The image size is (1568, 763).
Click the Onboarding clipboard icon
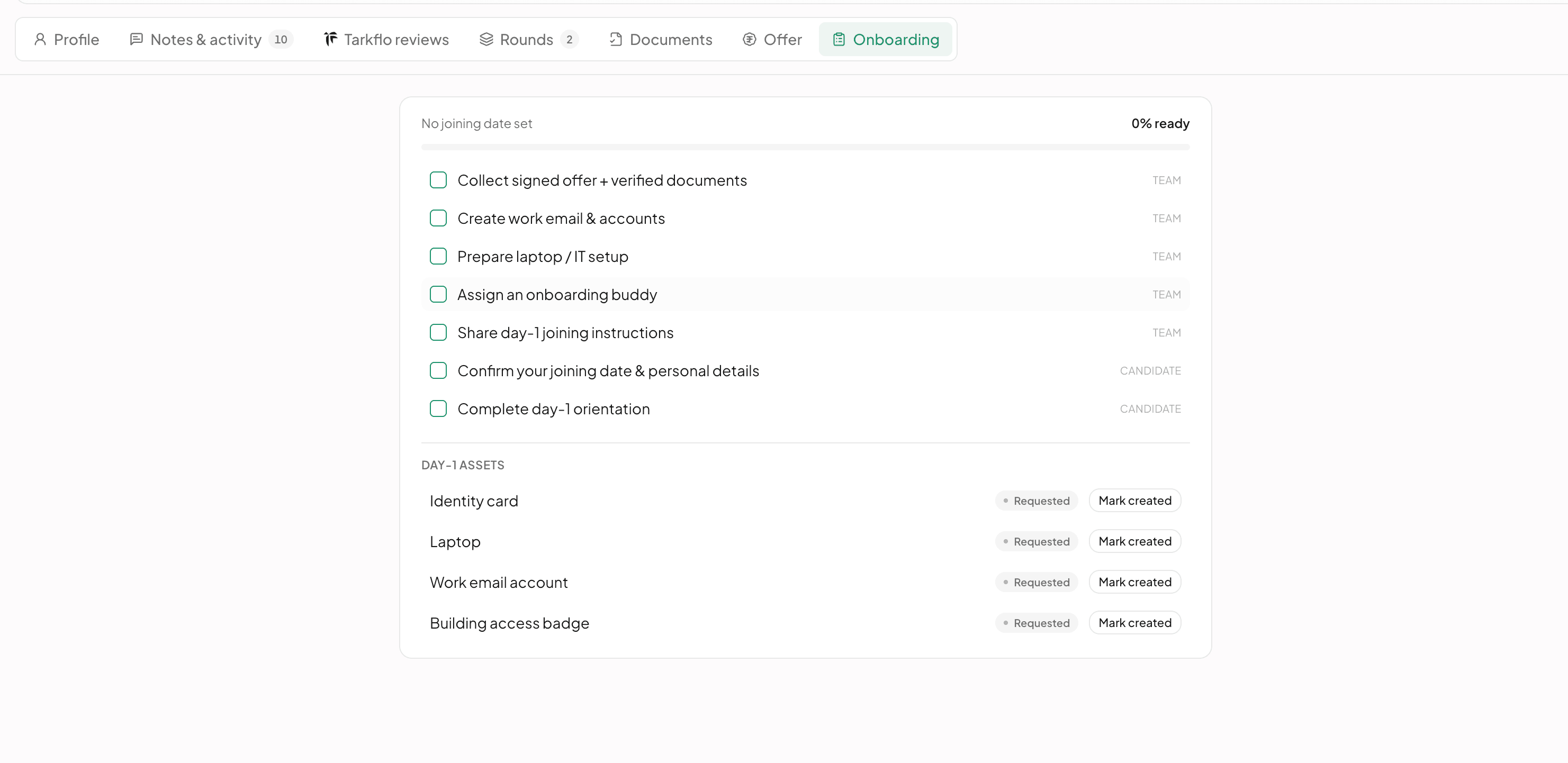(839, 40)
